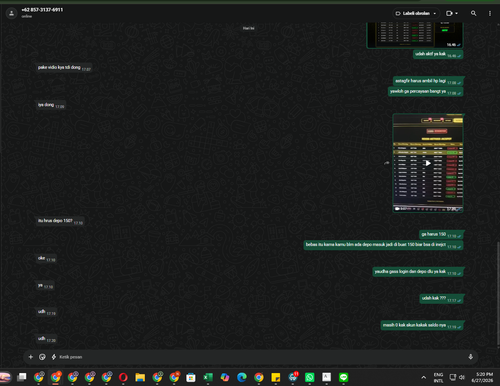The height and width of the screenshot is (386, 500).
Task: Select message 'itu hrus depo 150?'
Action: coord(60,221)
